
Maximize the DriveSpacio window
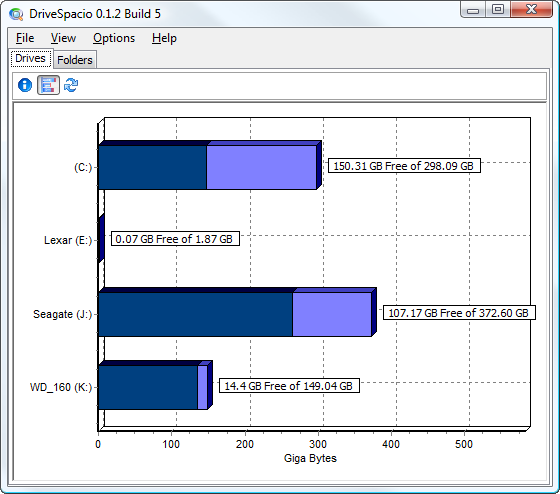pyautogui.click(x=498, y=9)
